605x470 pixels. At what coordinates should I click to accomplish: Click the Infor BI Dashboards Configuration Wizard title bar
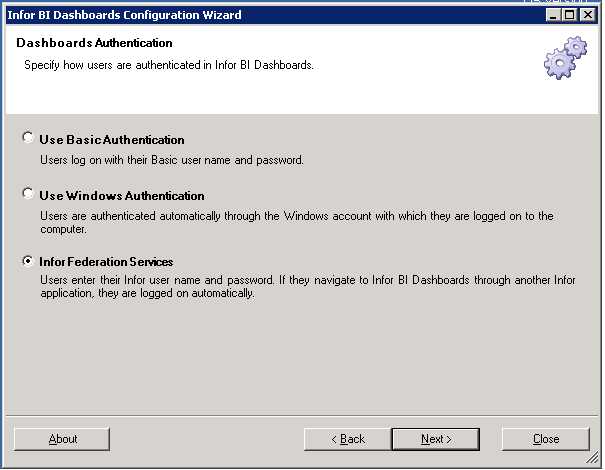click(270, 15)
